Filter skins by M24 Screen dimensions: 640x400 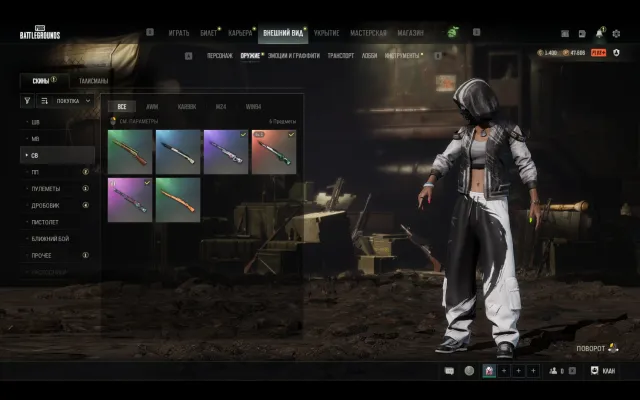(221, 107)
